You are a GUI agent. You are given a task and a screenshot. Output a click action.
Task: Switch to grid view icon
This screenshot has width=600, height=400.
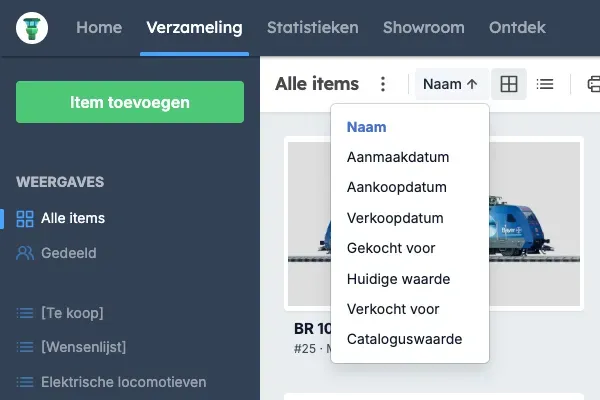tap(509, 84)
